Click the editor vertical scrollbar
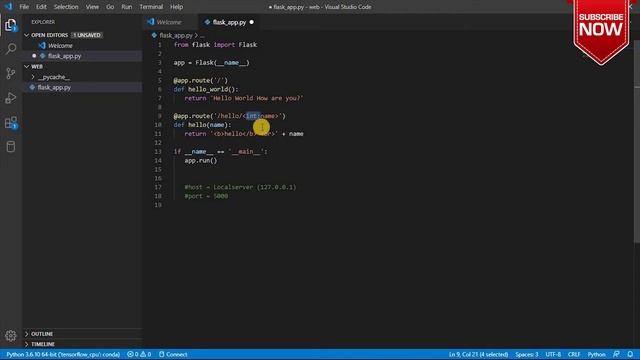 point(637,143)
